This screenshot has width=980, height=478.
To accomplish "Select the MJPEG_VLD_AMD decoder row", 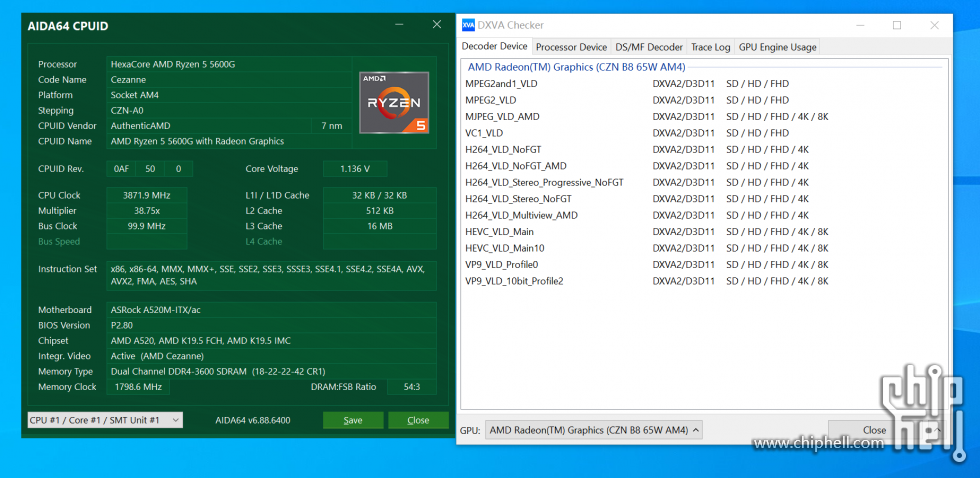I will coord(647,116).
